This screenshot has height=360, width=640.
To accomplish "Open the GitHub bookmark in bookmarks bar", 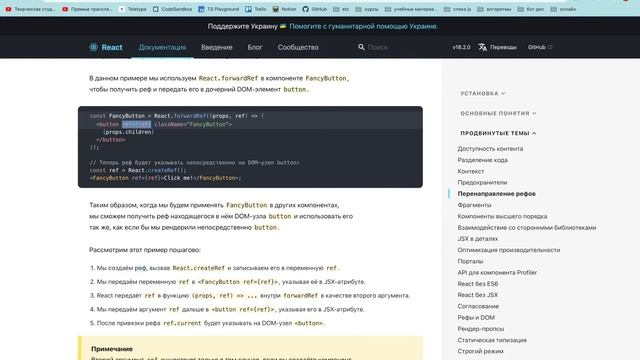I will tap(315, 9).
